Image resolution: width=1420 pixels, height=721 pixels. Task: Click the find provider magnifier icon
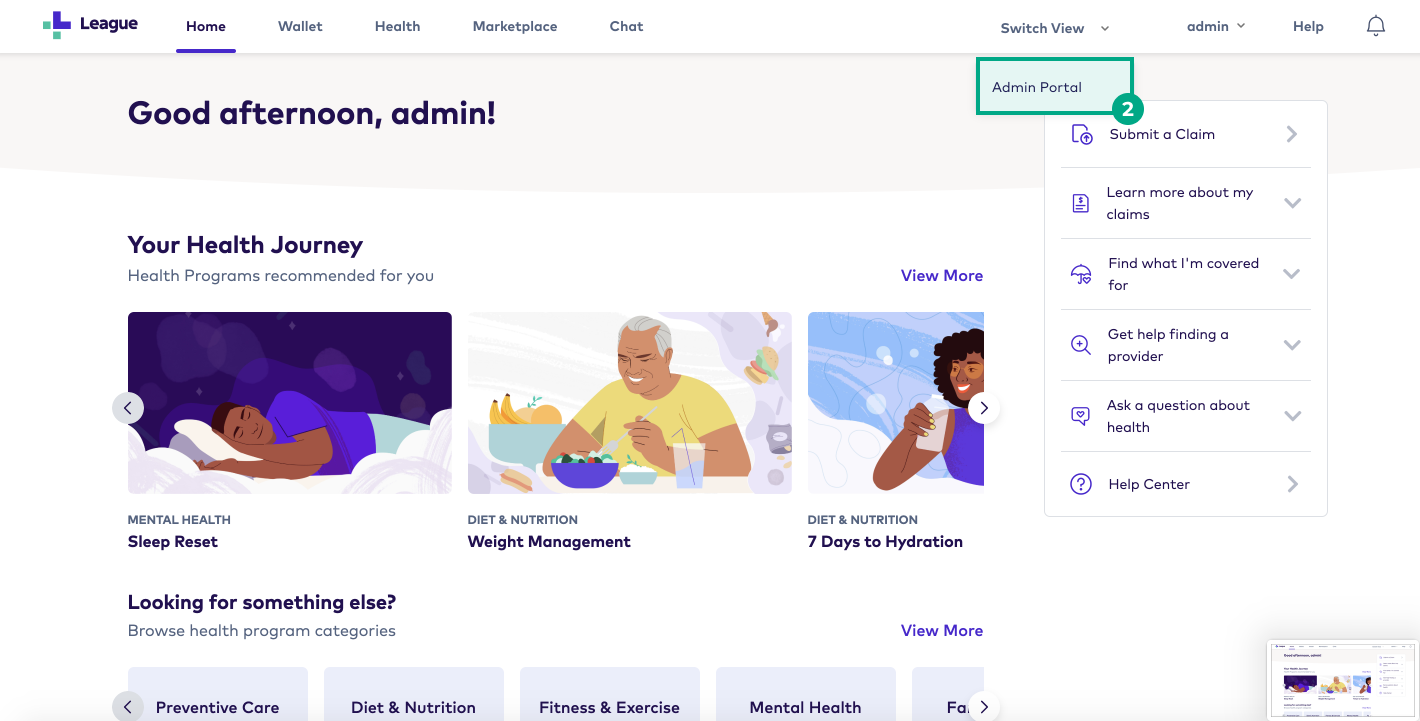(x=1081, y=345)
